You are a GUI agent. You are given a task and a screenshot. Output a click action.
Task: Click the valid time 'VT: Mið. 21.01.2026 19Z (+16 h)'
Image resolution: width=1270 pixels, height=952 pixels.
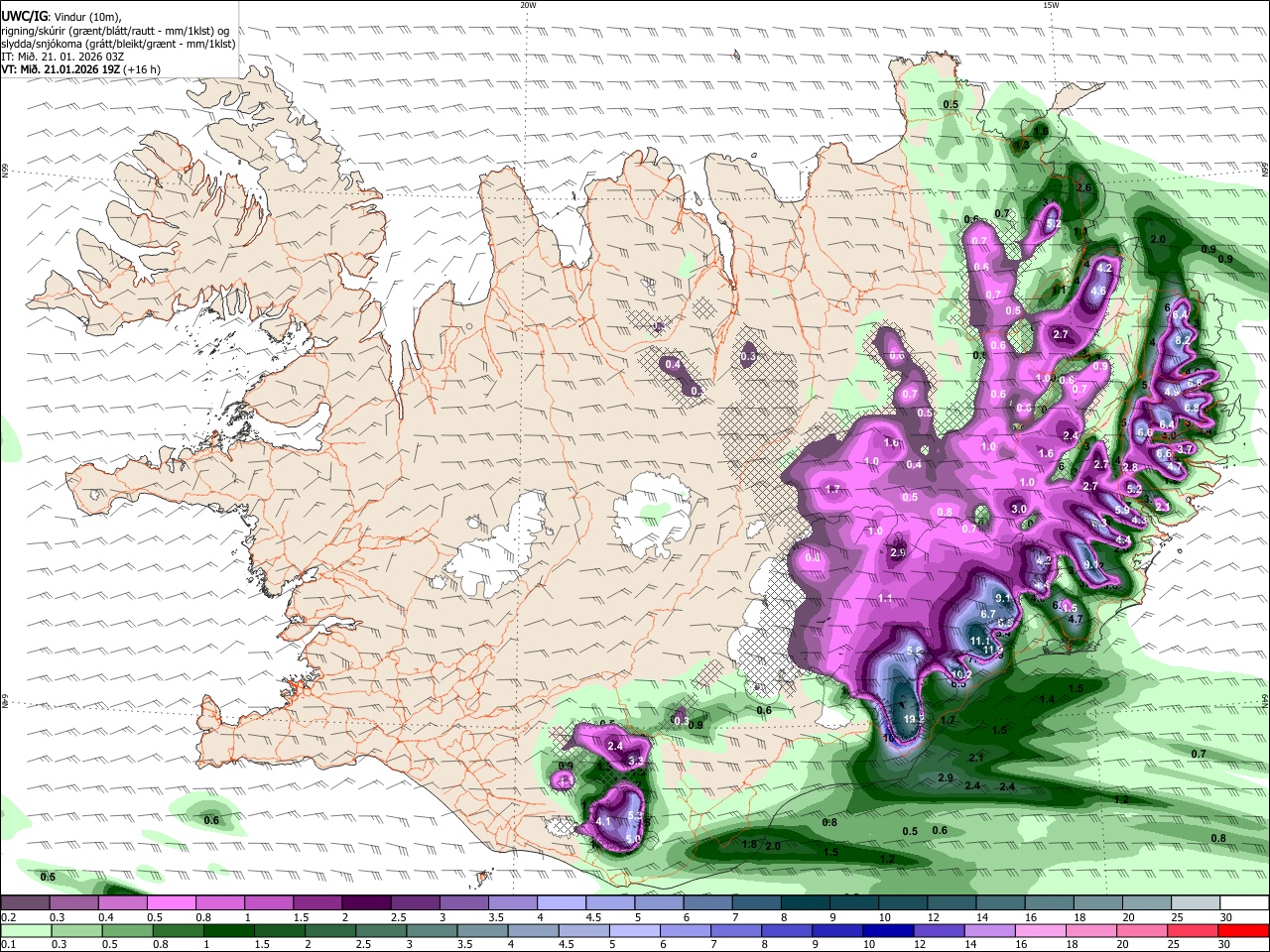[80, 69]
